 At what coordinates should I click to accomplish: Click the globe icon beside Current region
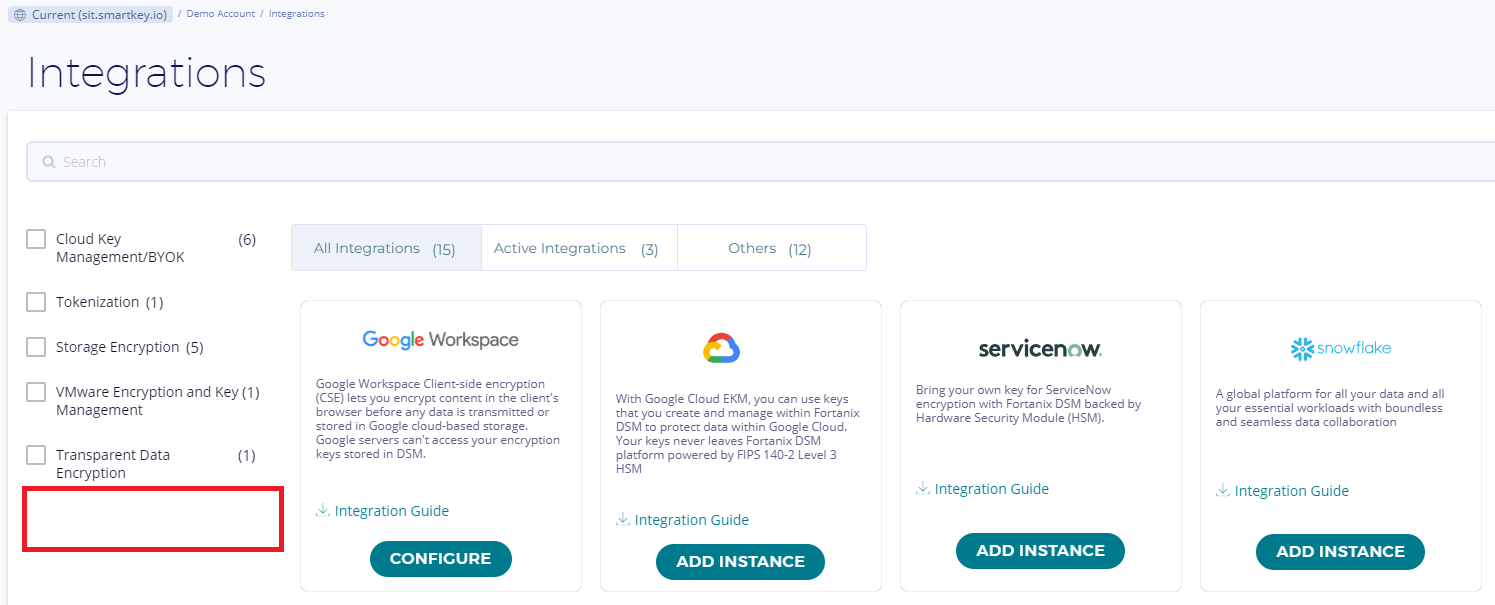pyautogui.click(x=20, y=15)
